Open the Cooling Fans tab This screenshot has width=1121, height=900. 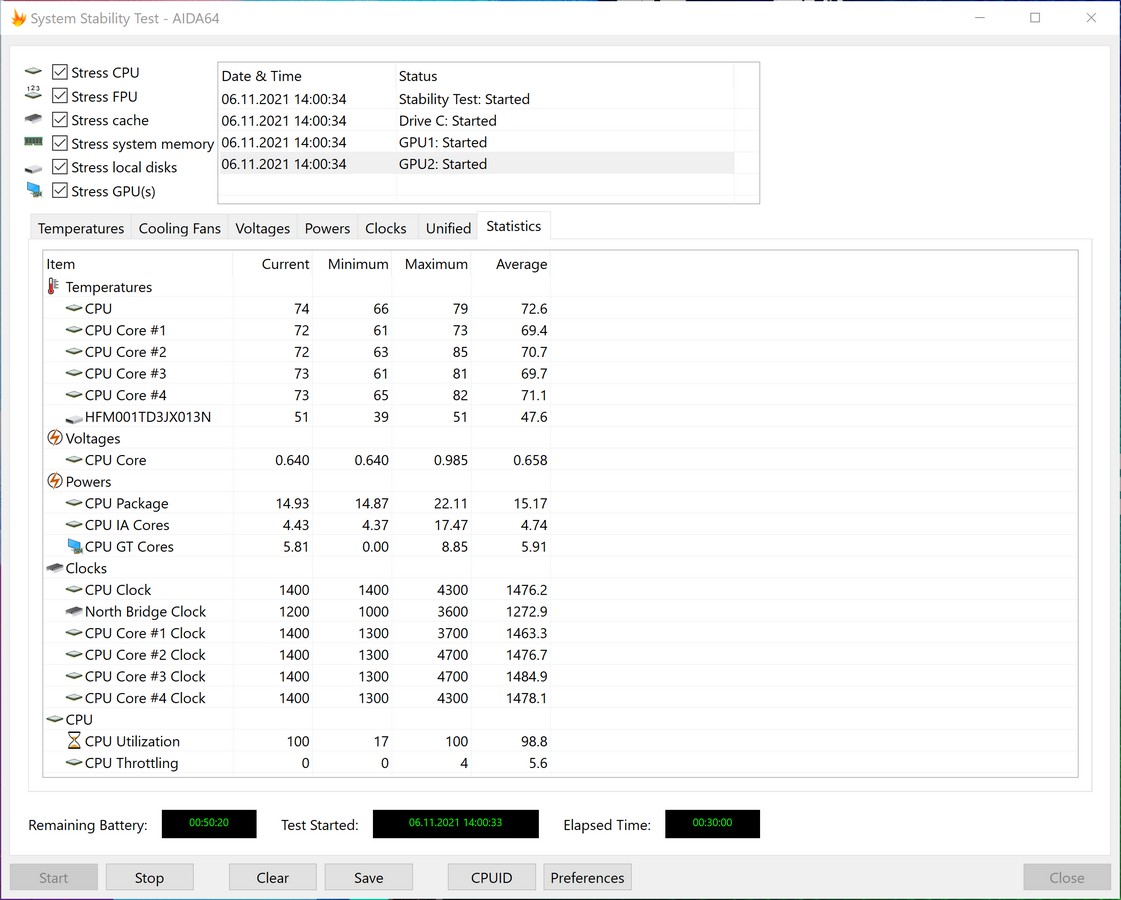[x=179, y=228]
